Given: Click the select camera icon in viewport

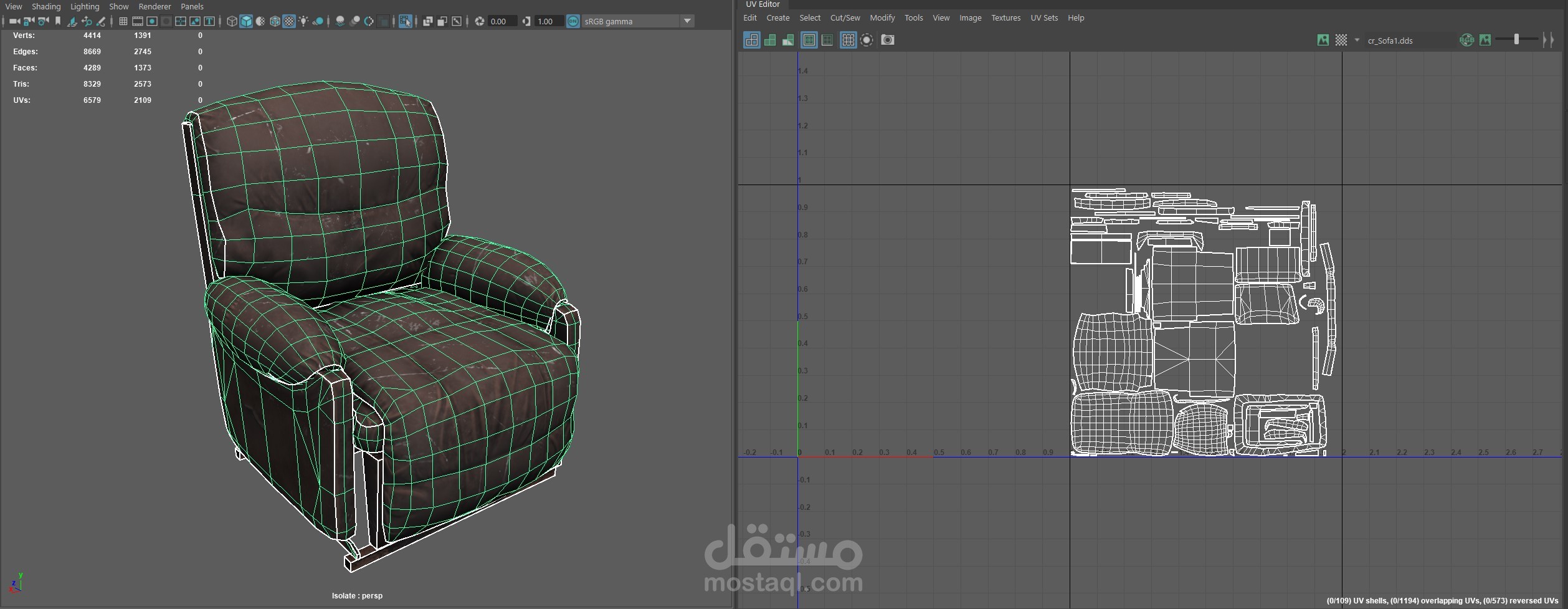Looking at the screenshot, I should point(14,21).
